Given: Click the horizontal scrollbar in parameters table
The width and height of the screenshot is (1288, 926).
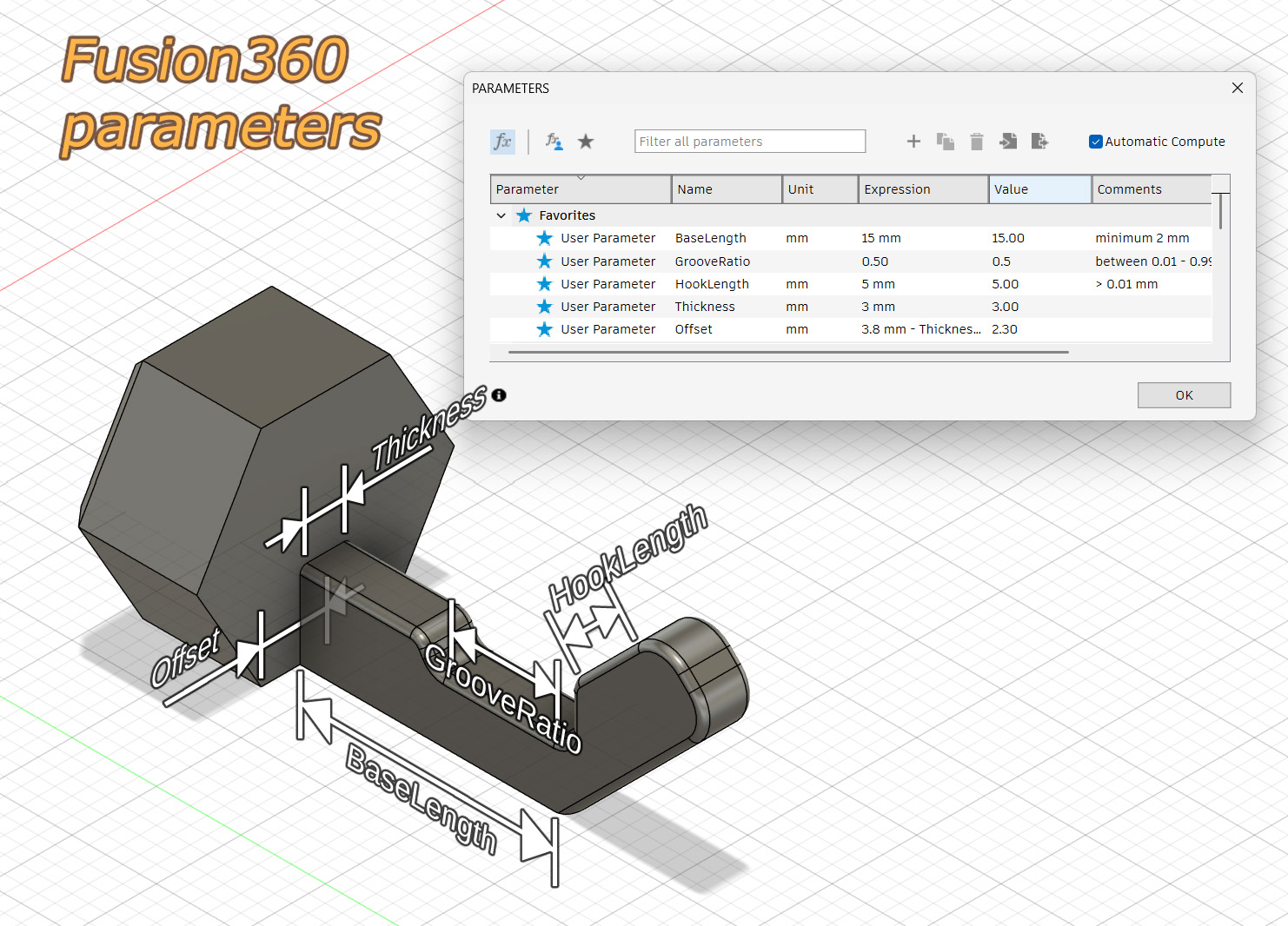Looking at the screenshot, I should click(788, 353).
